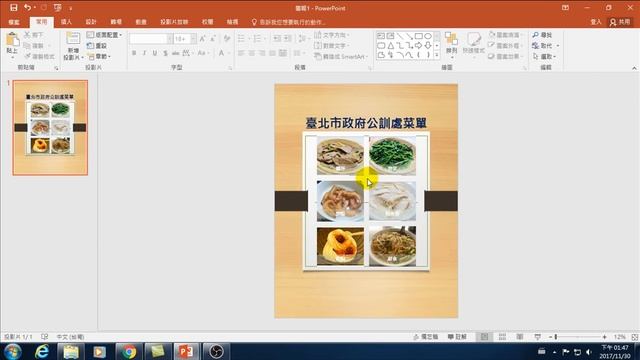Open Find (尋找) in editing group
The width and height of the screenshot is (640, 360).
coord(542,35)
